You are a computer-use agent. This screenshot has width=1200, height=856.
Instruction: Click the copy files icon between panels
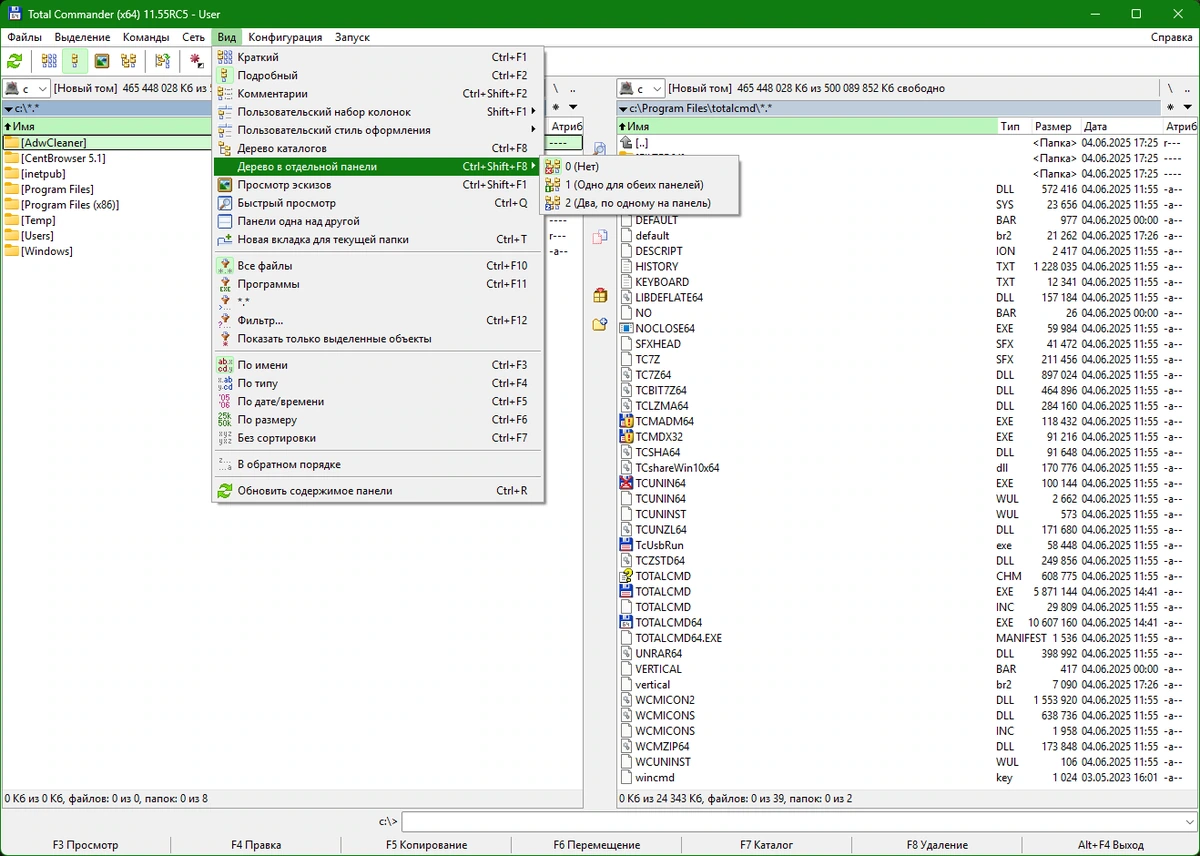pos(600,237)
